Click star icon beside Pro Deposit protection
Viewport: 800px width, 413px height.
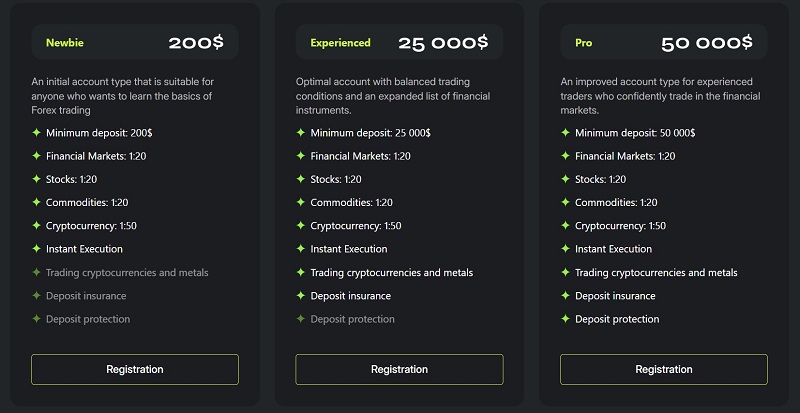tap(565, 319)
